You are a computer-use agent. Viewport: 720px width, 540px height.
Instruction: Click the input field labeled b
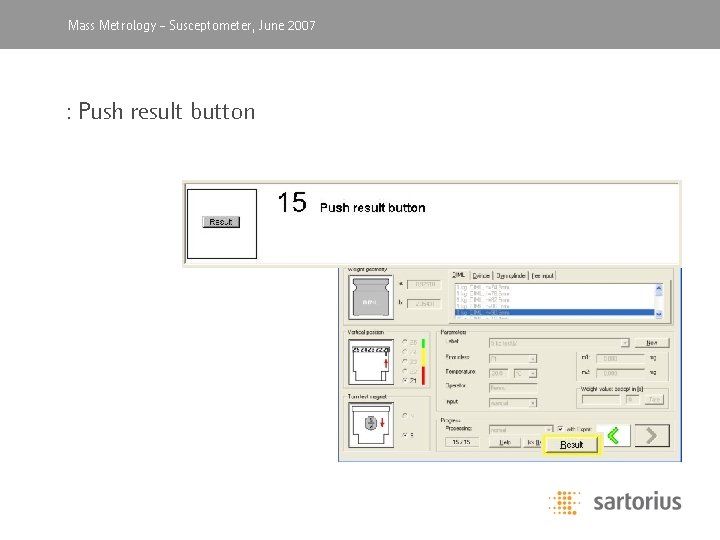click(424, 304)
